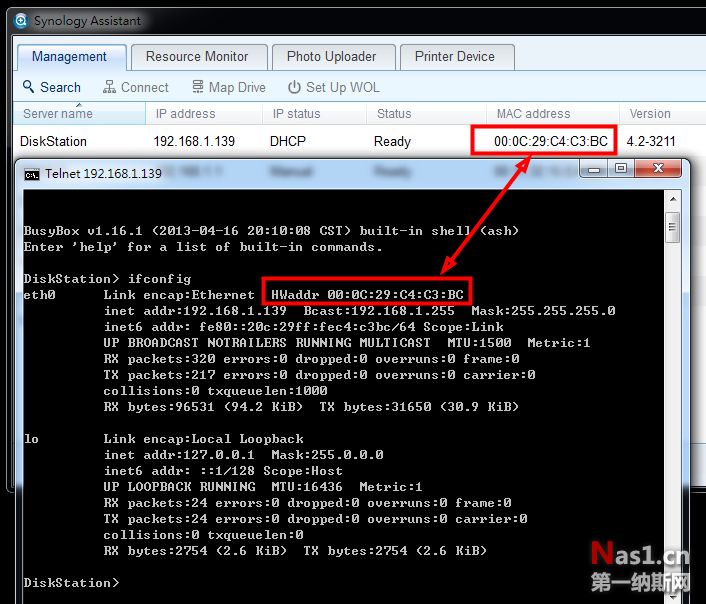Sort by MAC address column header
Image resolution: width=706 pixels, height=604 pixels.
552,114
